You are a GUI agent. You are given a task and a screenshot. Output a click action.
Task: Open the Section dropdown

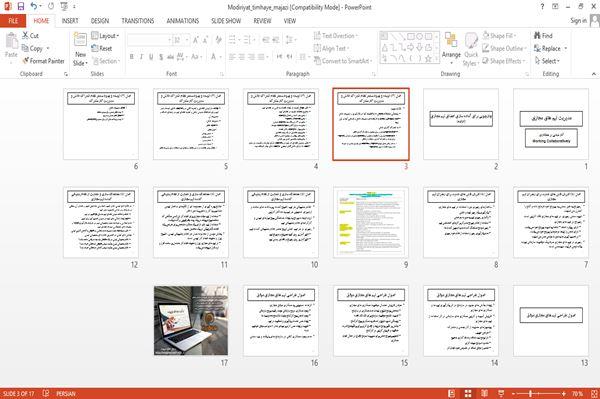point(106,61)
